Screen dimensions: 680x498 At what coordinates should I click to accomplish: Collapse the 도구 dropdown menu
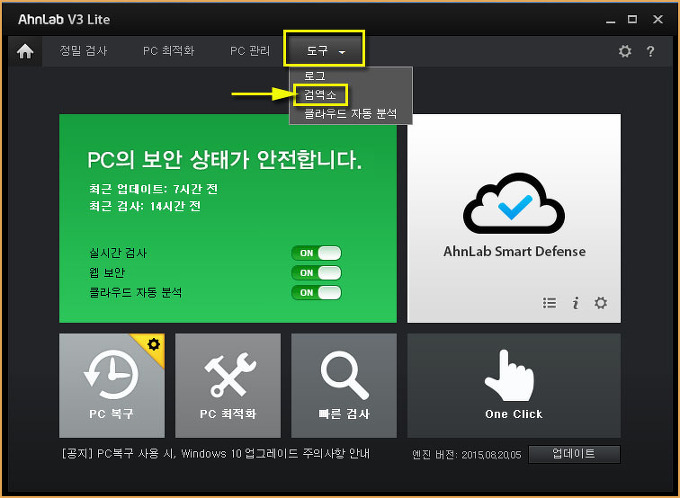[x=324, y=51]
